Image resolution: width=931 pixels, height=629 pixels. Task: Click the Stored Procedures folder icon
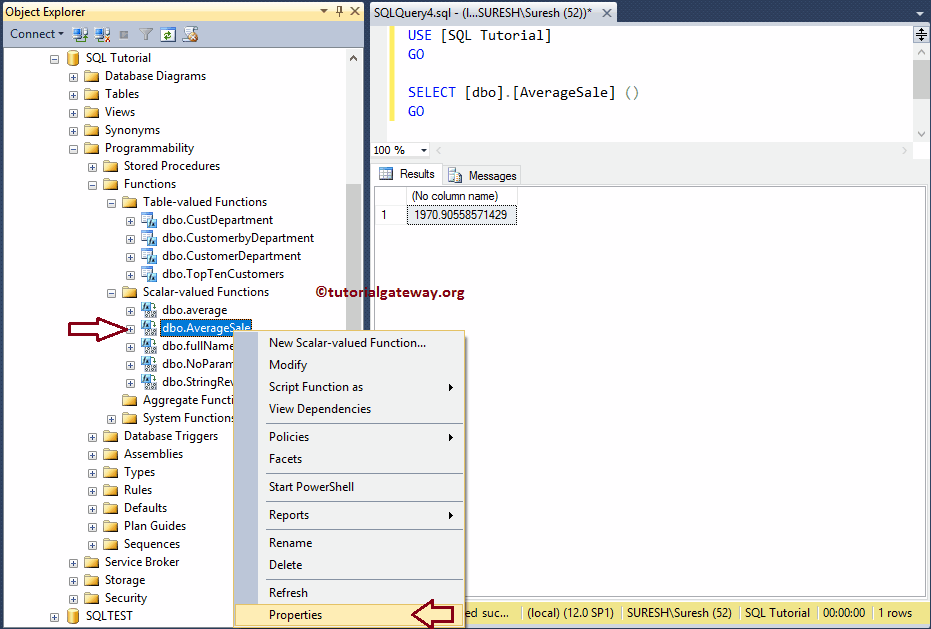click(110, 166)
